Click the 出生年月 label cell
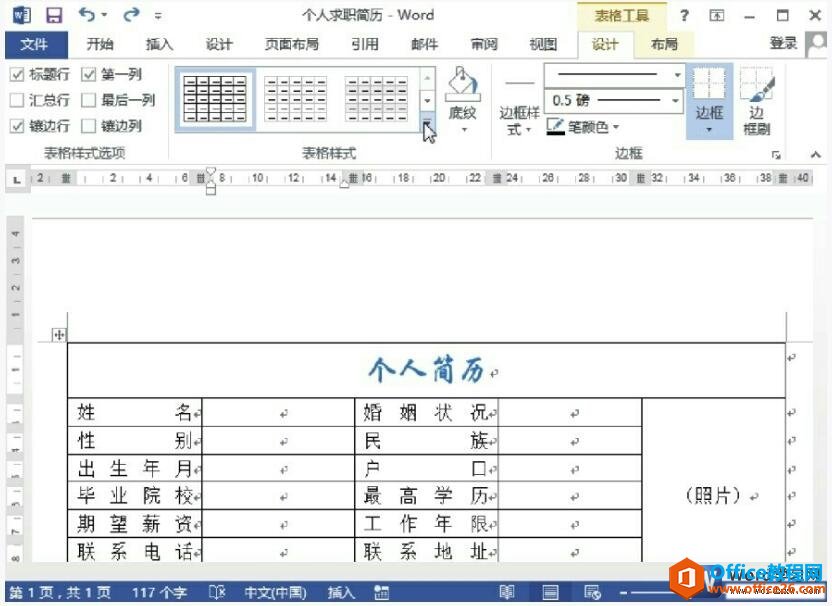This screenshot has width=832, height=606. pyautogui.click(x=135, y=469)
